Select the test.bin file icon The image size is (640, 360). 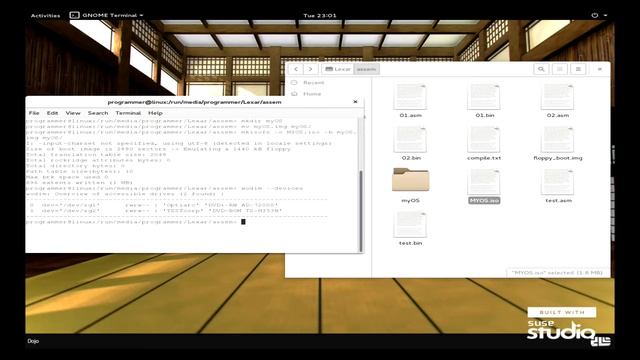point(410,224)
